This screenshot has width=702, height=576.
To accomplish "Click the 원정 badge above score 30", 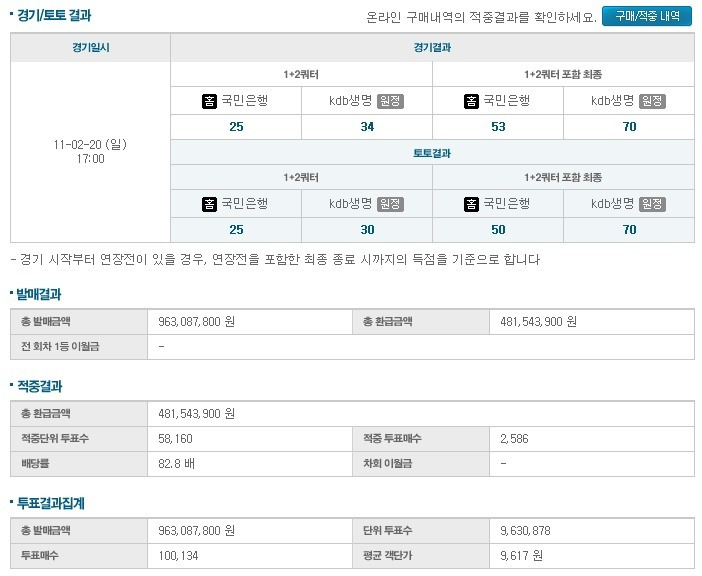I will tap(390, 205).
